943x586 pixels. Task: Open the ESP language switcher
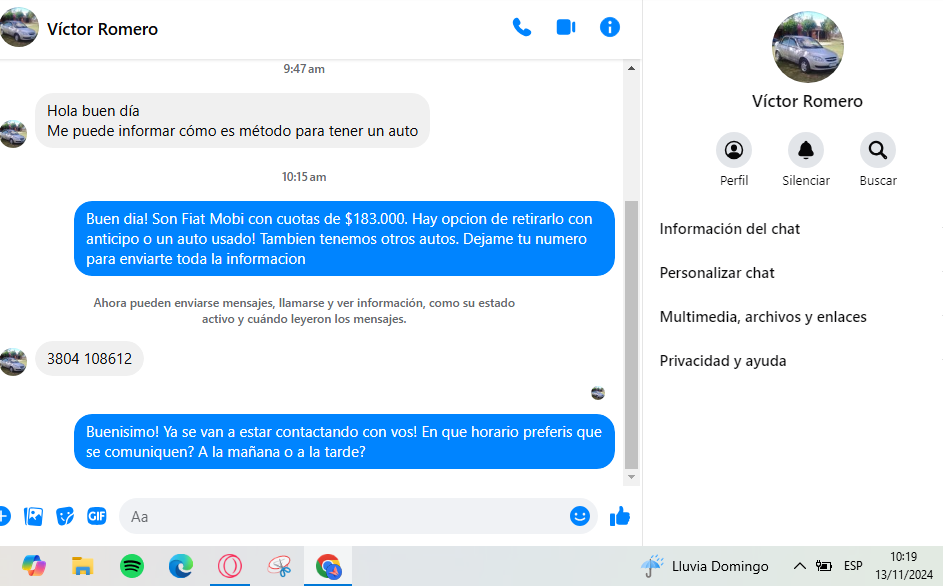tap(853, 566)
